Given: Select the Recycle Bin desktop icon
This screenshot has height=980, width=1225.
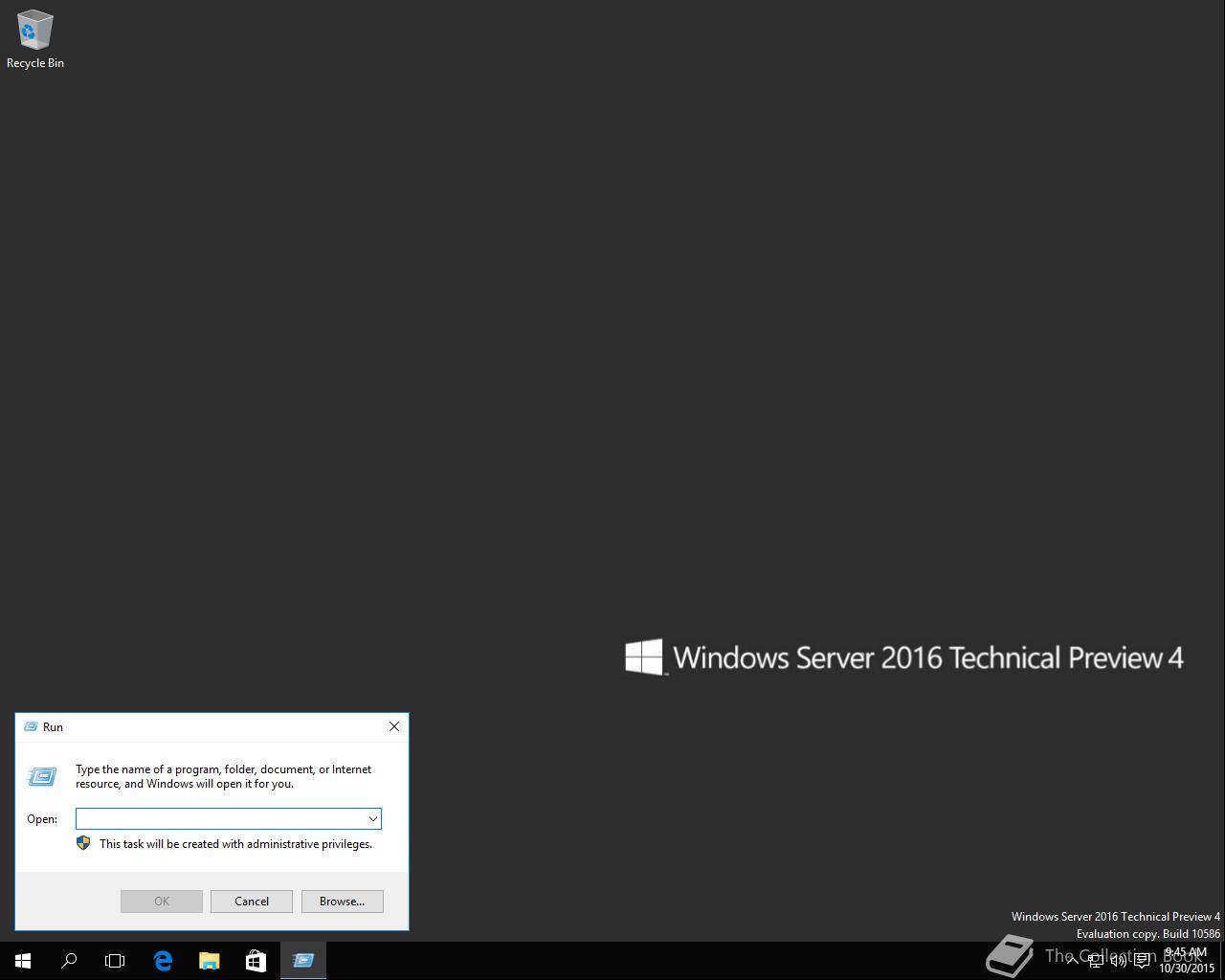Looking at the screenshot, I should pyautogui.click(x=35, y=39).
